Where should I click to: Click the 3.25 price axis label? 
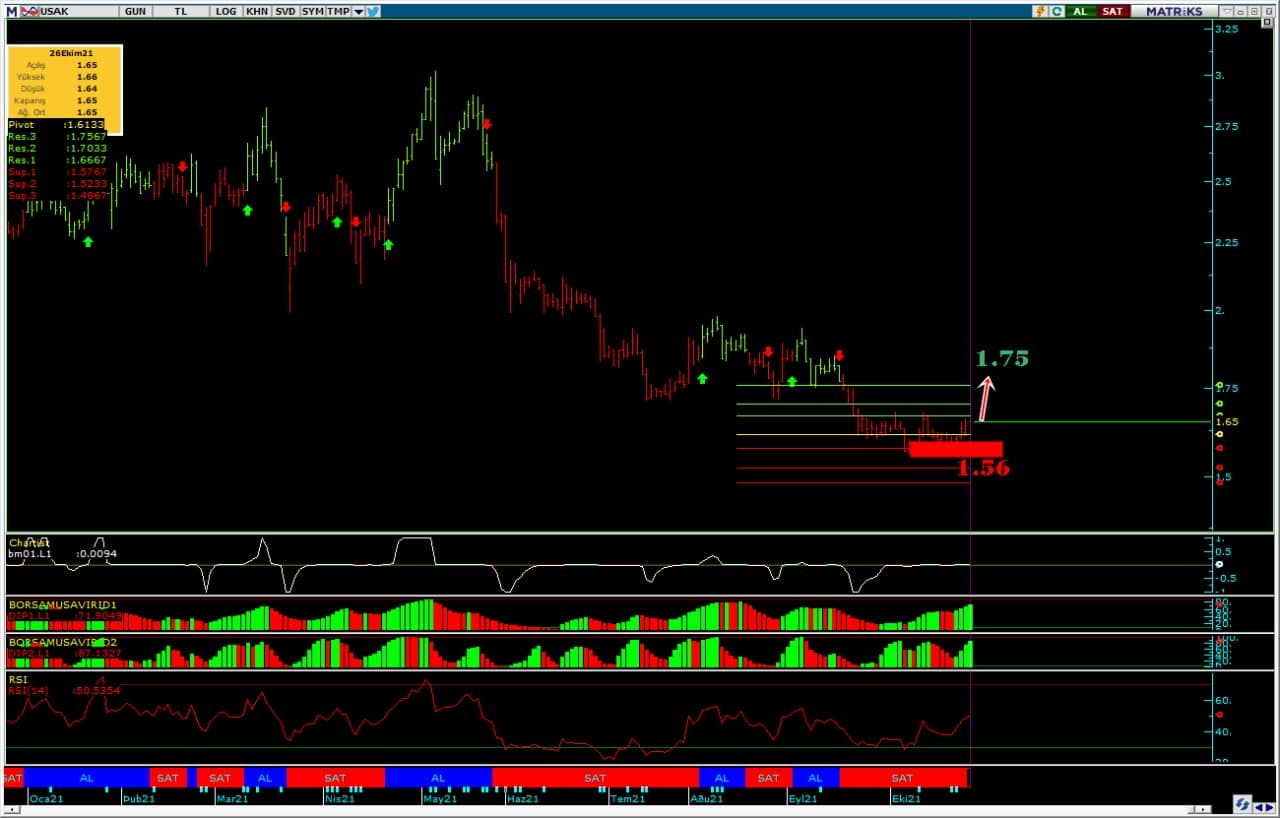pyautogui.click(x=1227, y=29)
